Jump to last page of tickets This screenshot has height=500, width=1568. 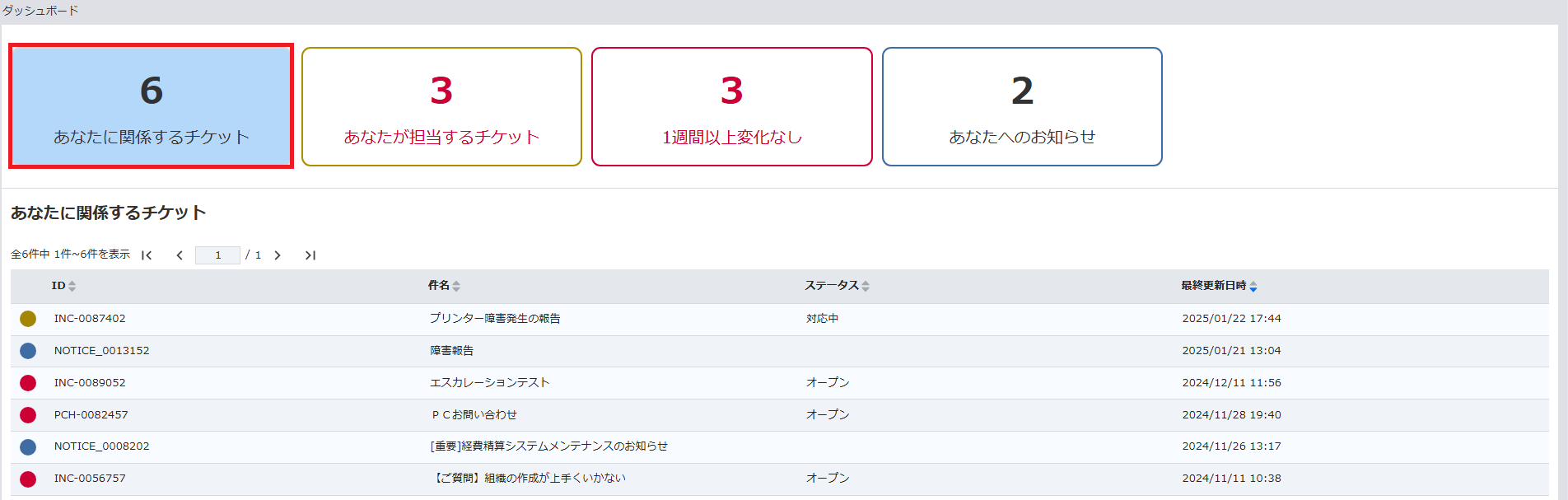point(310,255)
